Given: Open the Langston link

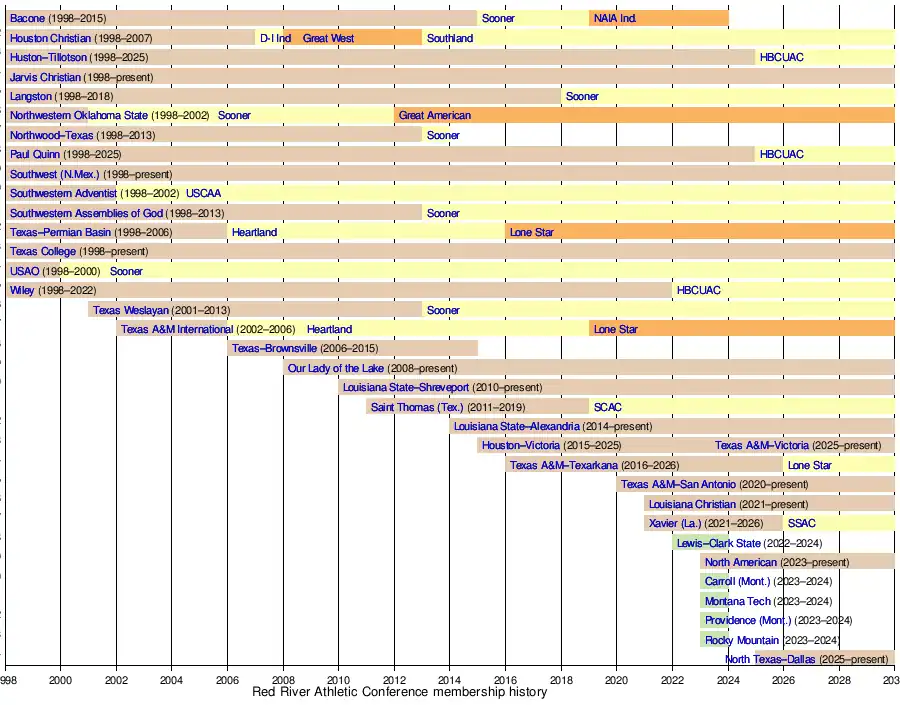Looking at the screenshot, I should [30, 96].
